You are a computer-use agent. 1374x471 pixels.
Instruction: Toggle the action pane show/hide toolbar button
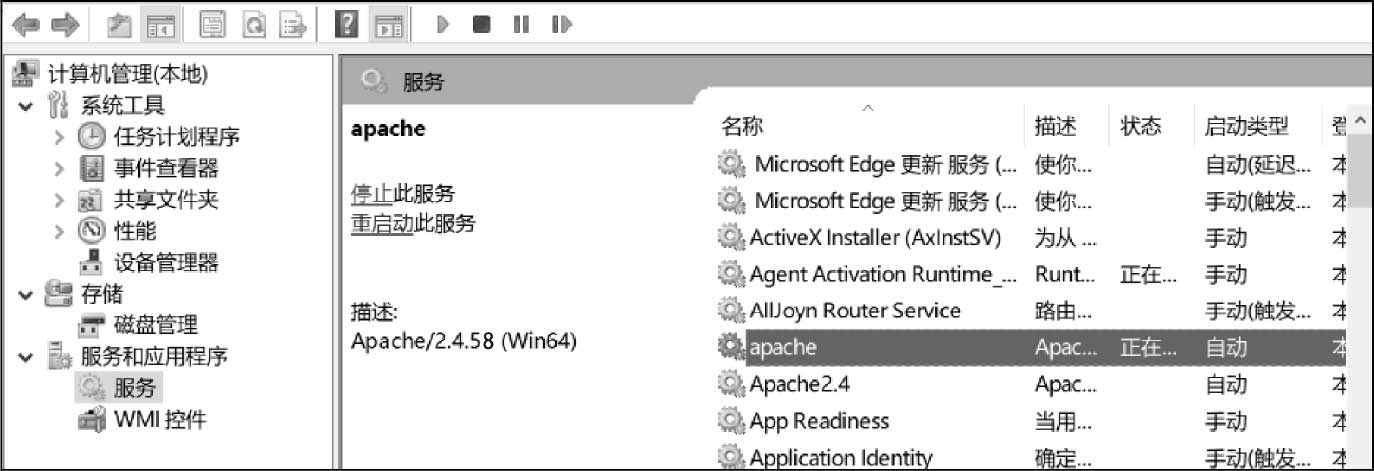tap(388, 25)
